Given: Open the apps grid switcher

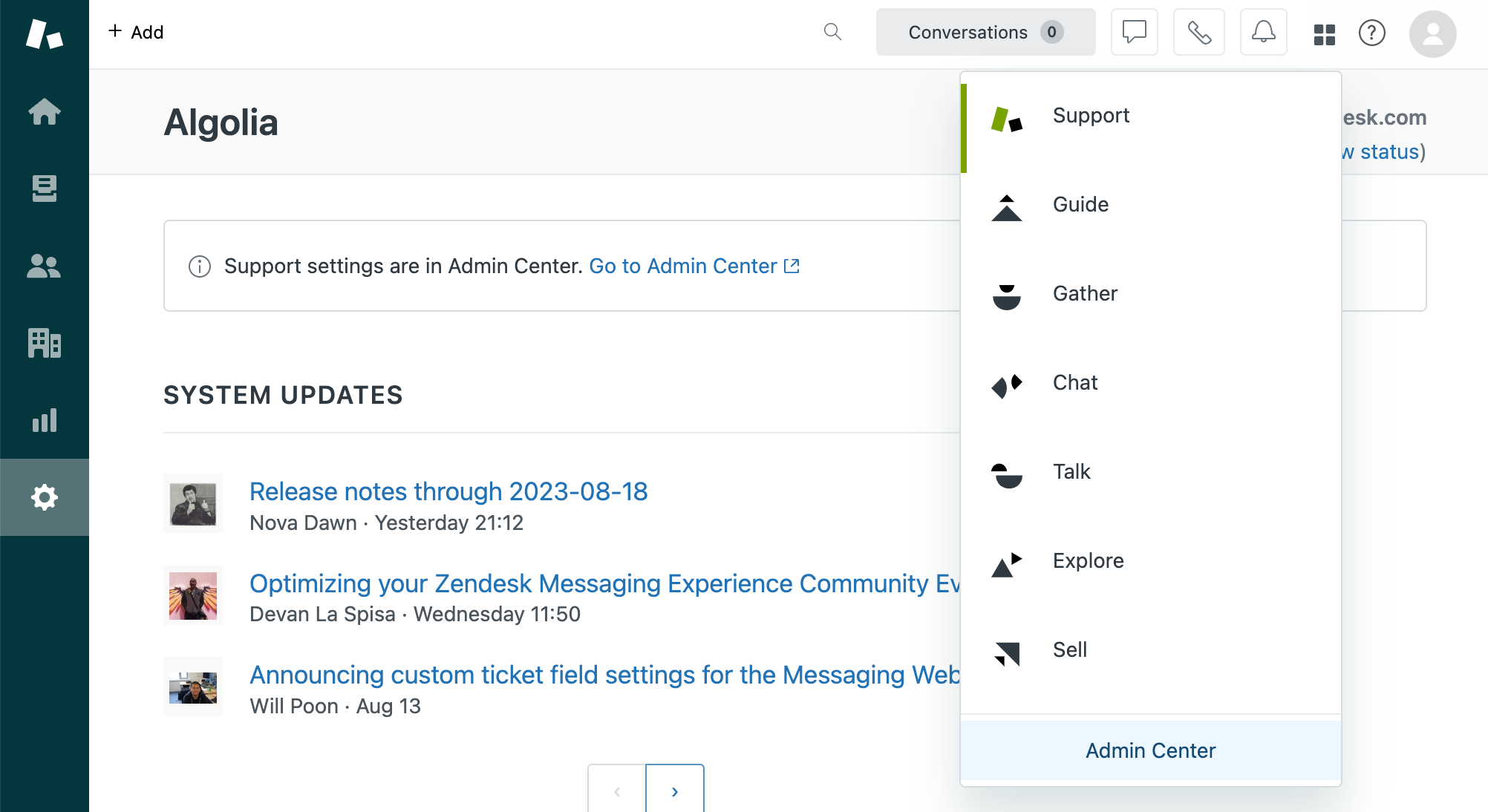Looking at the screenshot, I should [x=1324, y=33].
